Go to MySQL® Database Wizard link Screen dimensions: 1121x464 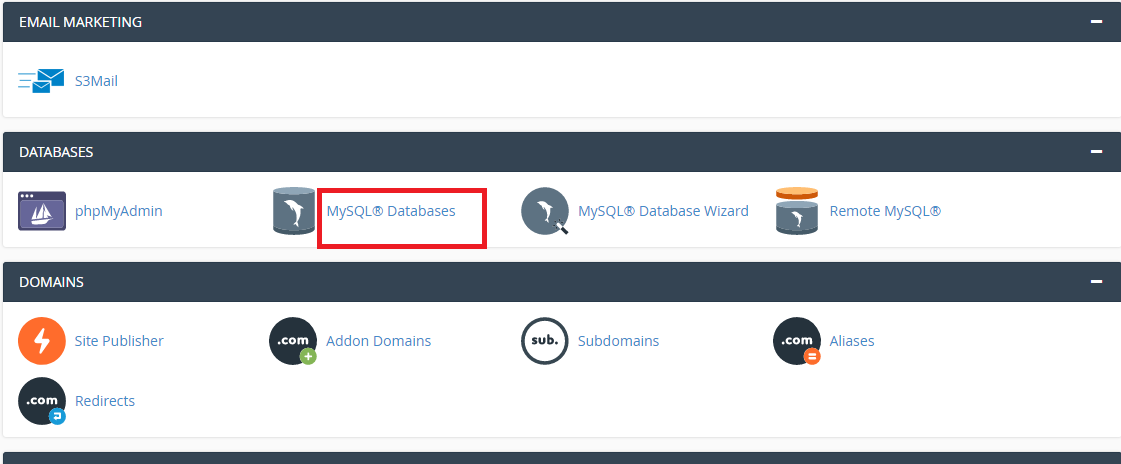click(x=663, y=211)
